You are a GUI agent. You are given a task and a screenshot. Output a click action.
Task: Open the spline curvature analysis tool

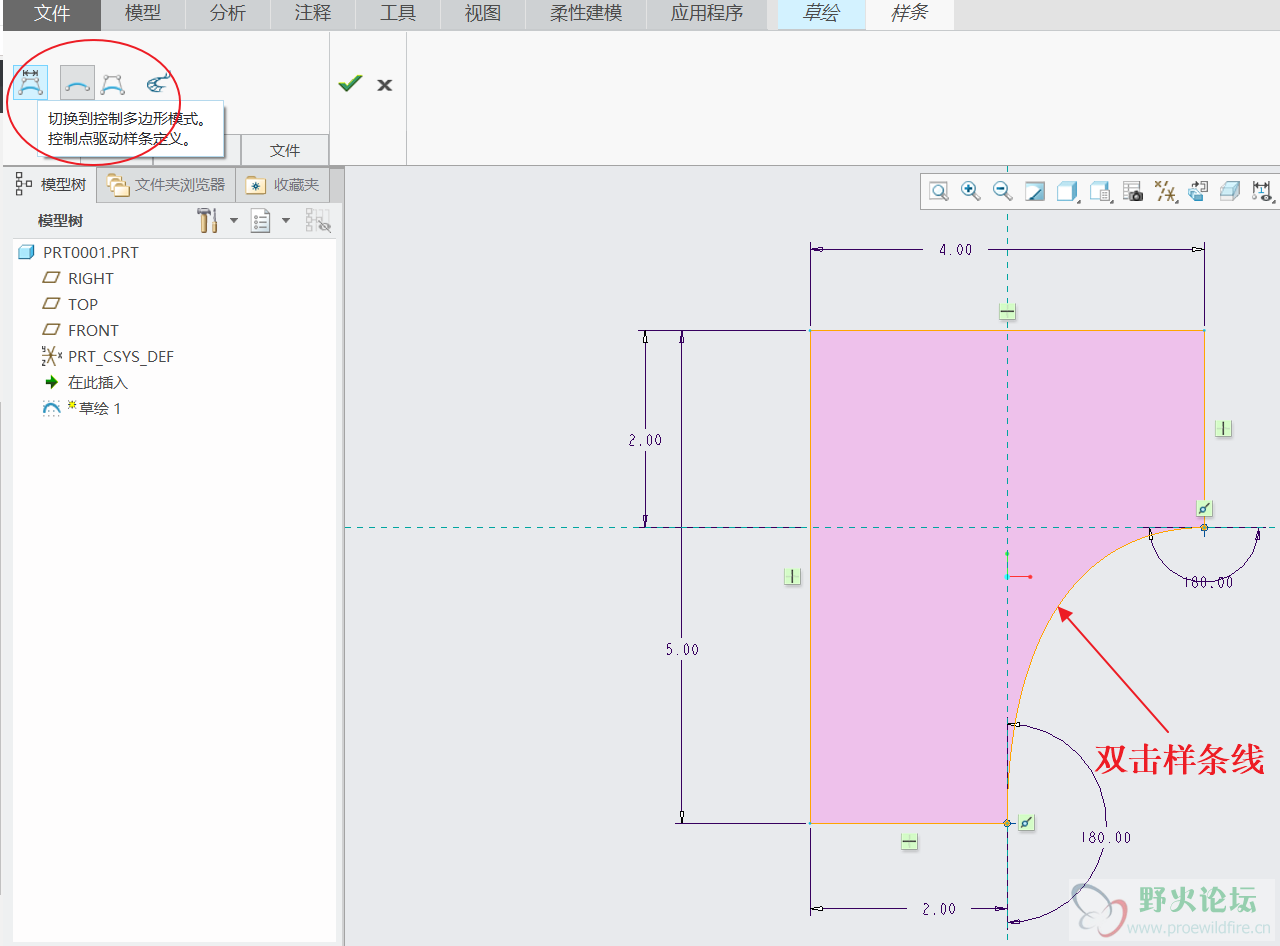(158, 83)
